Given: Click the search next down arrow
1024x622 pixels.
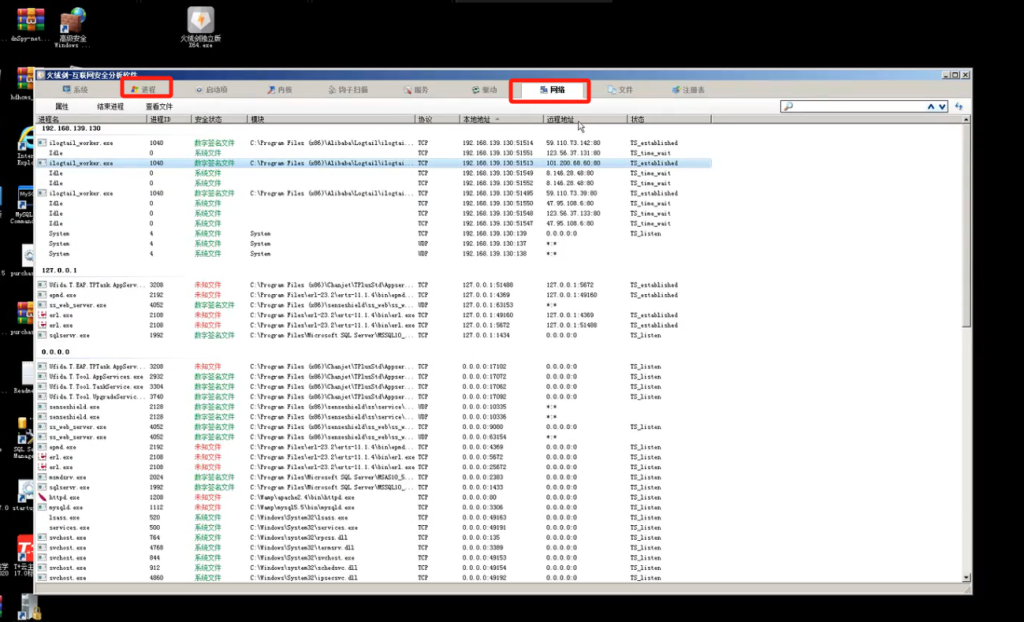Looking at the screenshot, I should coord(942,106).
